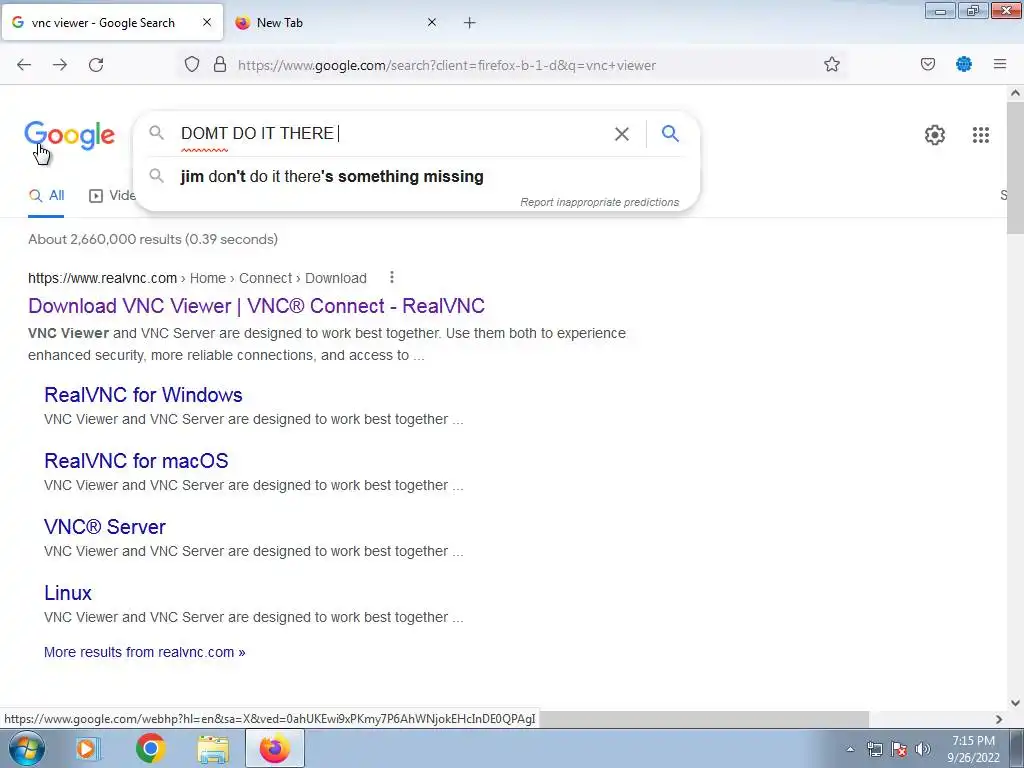
Task: Switch to the New Tab tab
Action: click(x=336, y=23)
